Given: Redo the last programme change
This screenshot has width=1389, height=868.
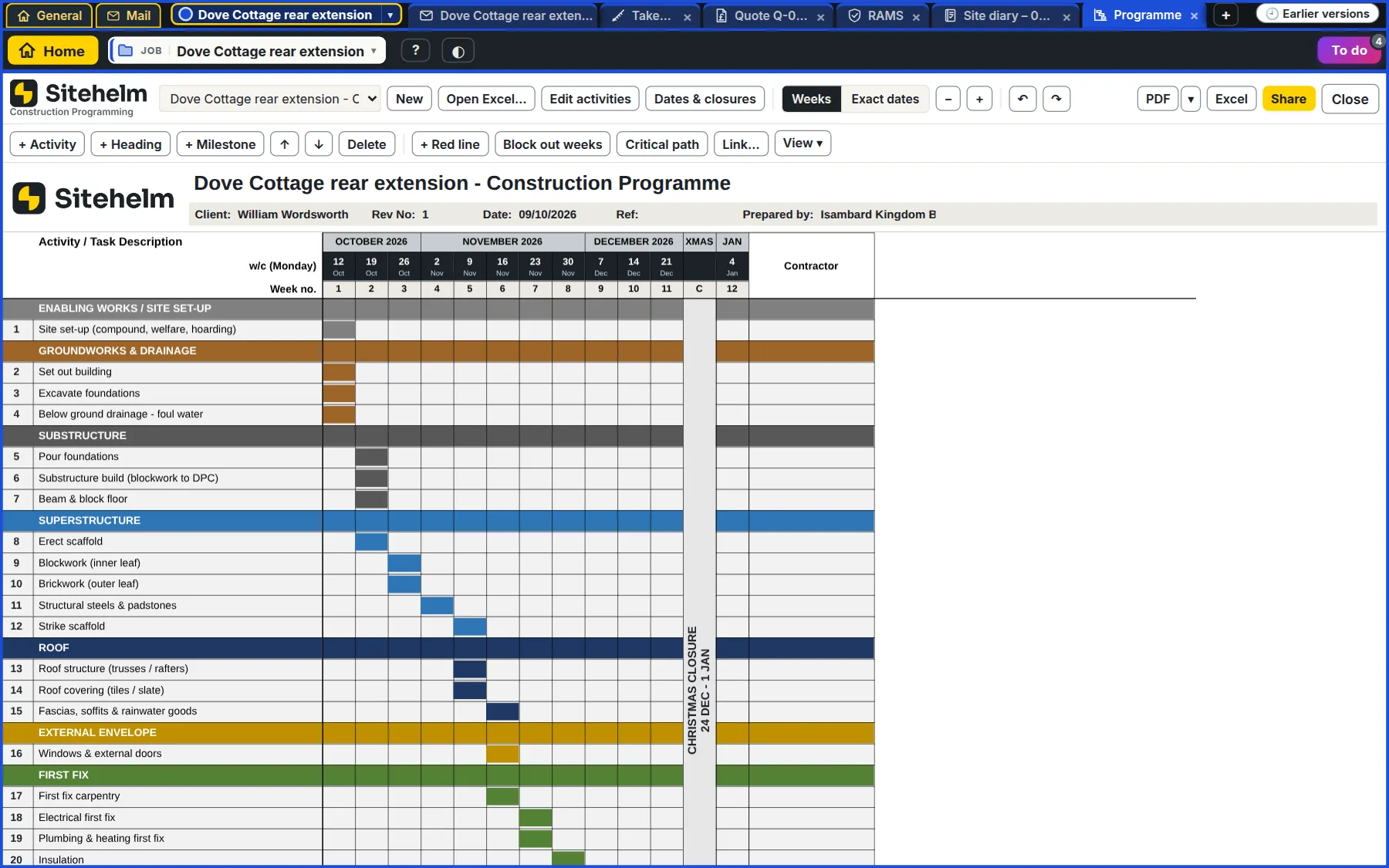Looking at the screenshot, I should (x=1056, y=99).
